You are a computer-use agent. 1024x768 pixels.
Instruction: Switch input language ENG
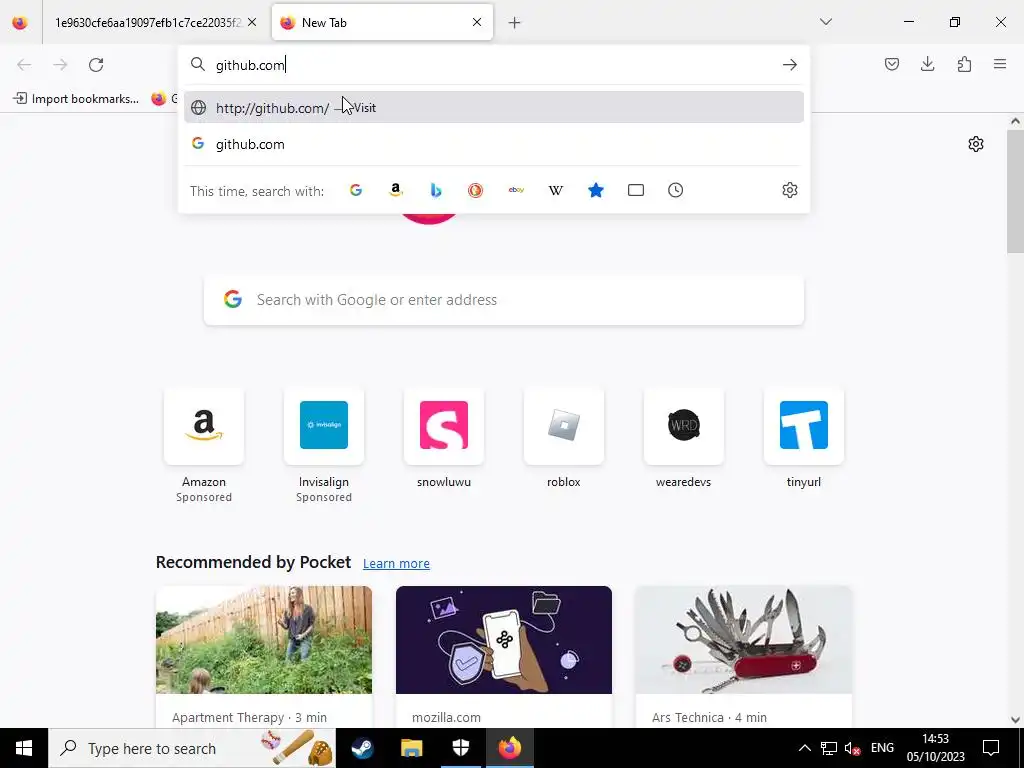(882, 748)
